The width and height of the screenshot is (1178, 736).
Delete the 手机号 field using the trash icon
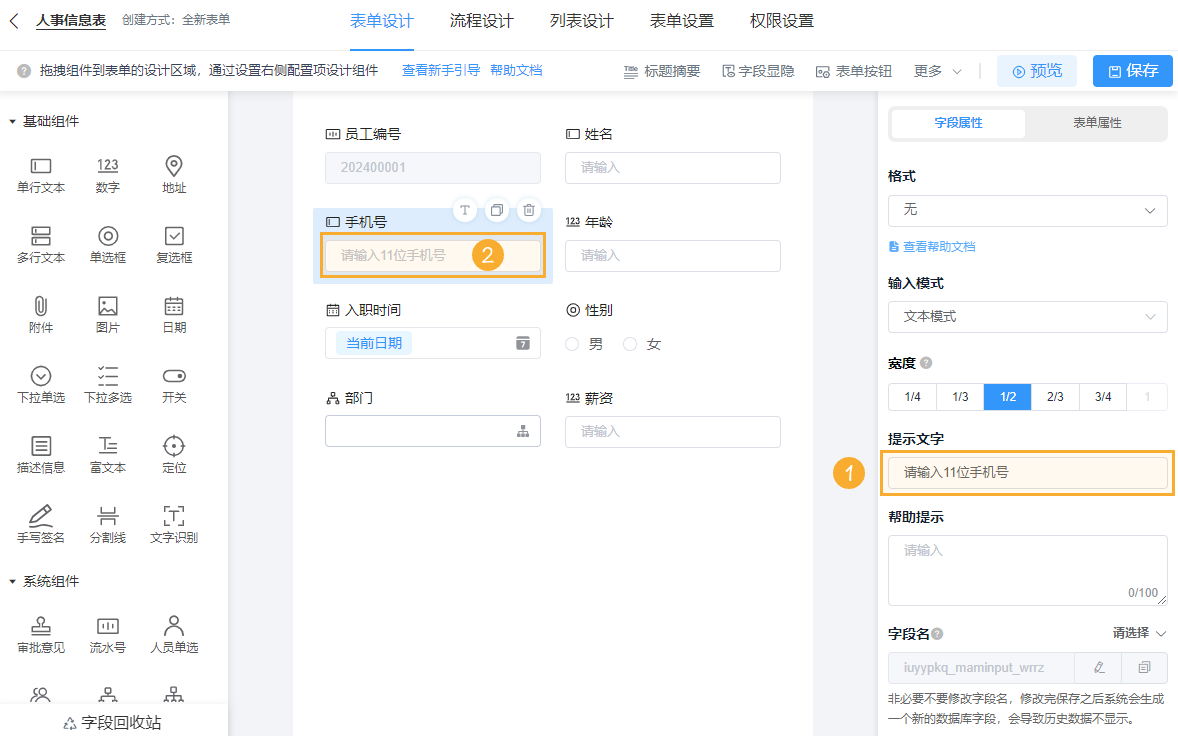point(528,210)
